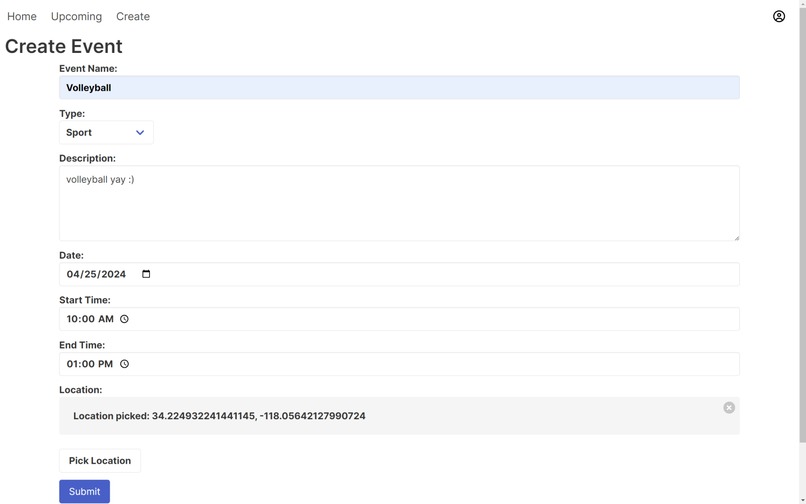The height and width of the screenshot is (504, 806).
Task: Expand the Type dropdown showing Sport
Action: [x=106, y=132]
